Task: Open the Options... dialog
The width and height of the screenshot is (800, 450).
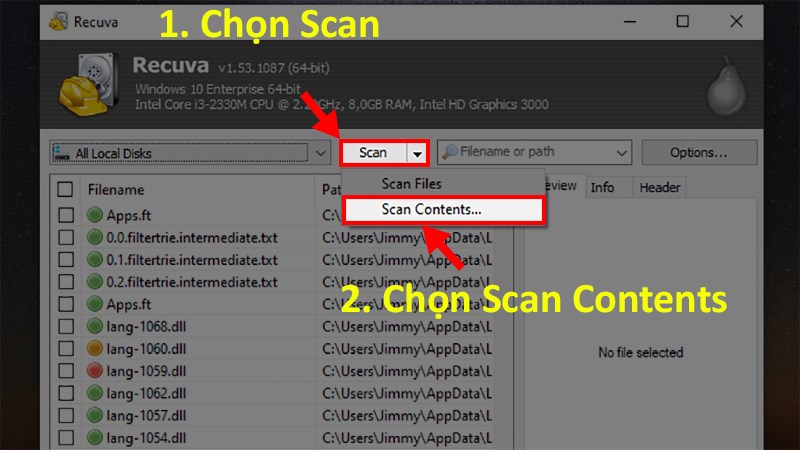Action: coord(698,153)
